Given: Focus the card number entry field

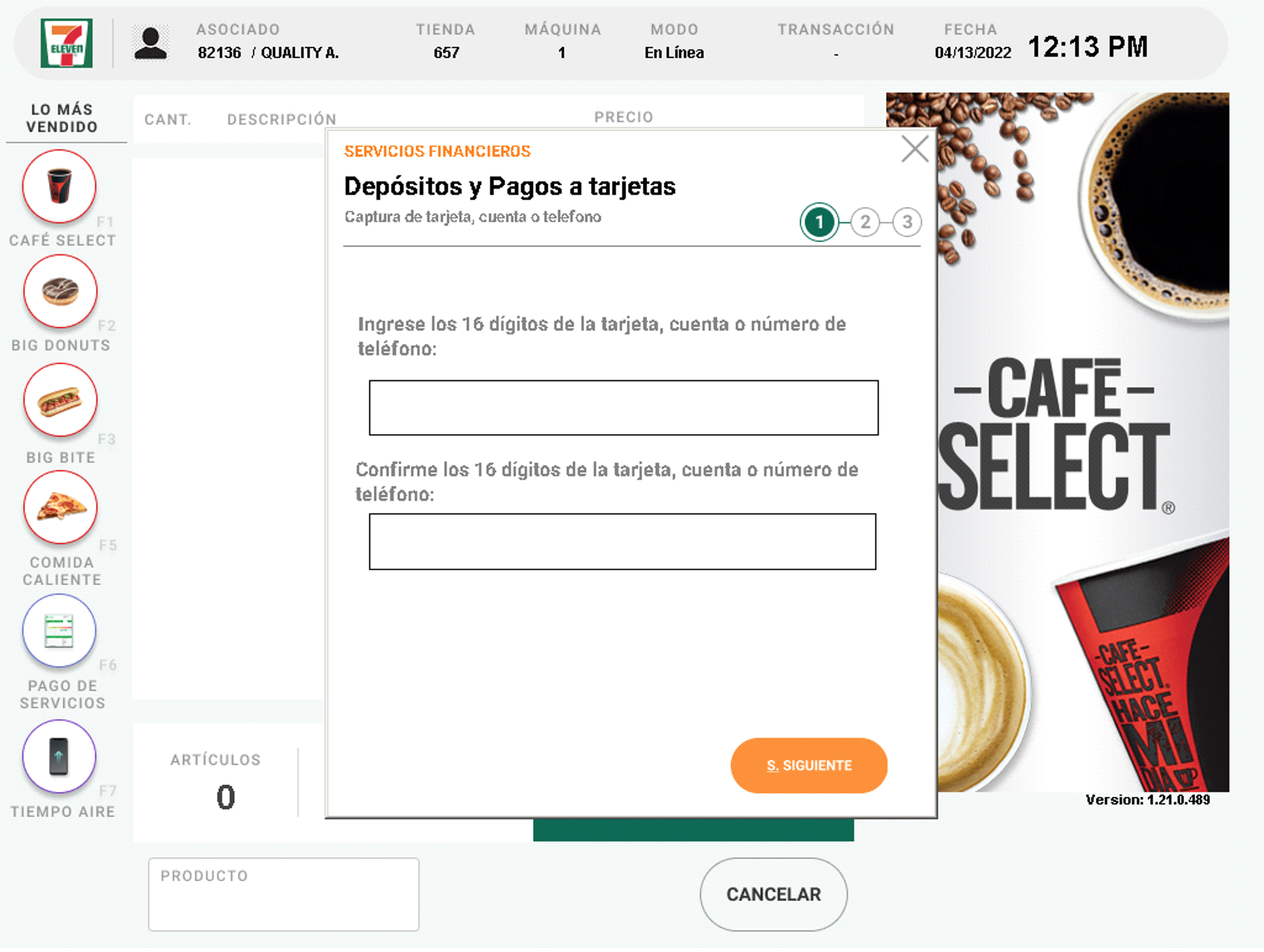Looking at the screenshot, I should 623,408.
